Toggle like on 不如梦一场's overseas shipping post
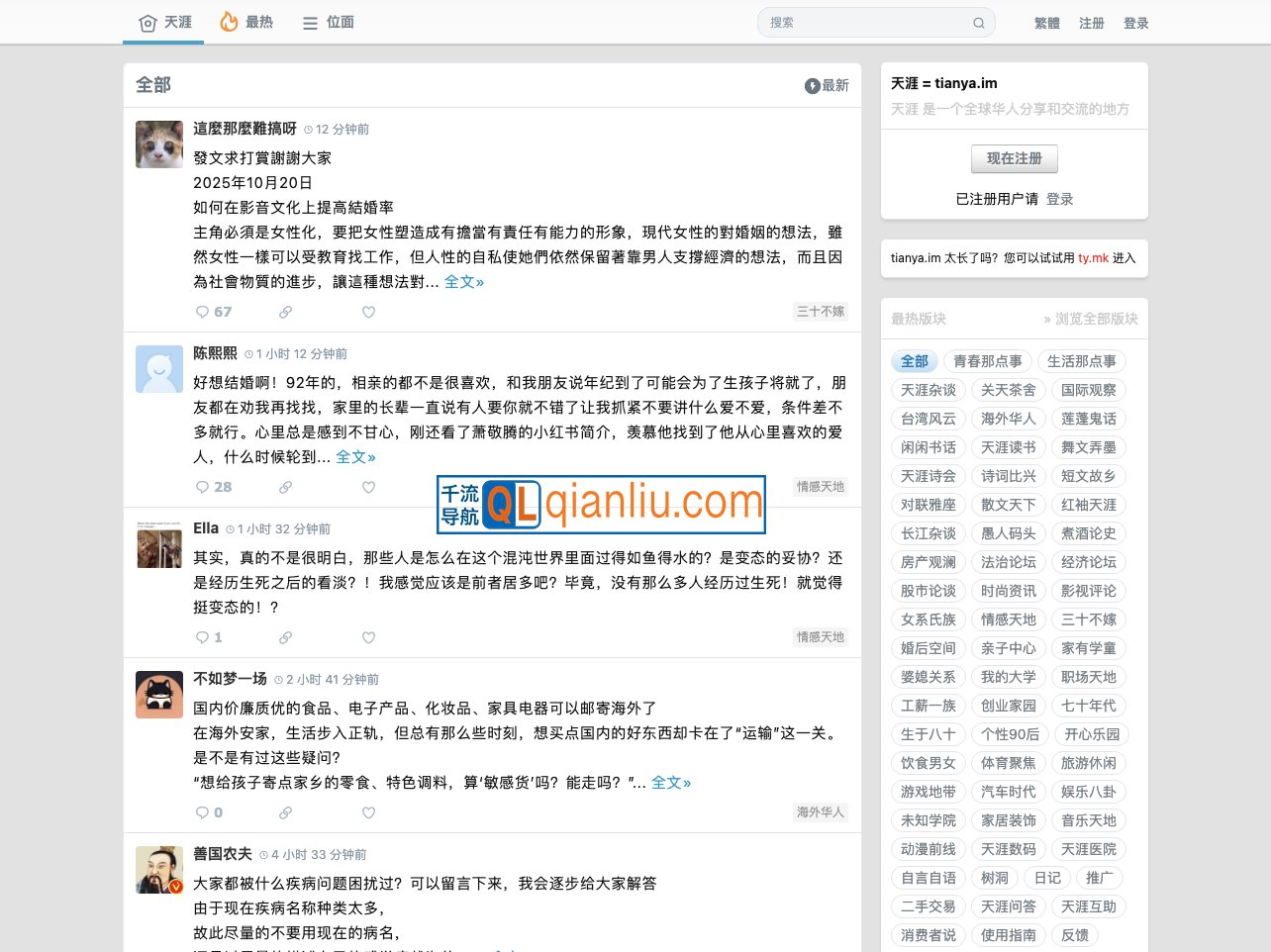This screenshot has width=1271, height=952. [368, 812]
